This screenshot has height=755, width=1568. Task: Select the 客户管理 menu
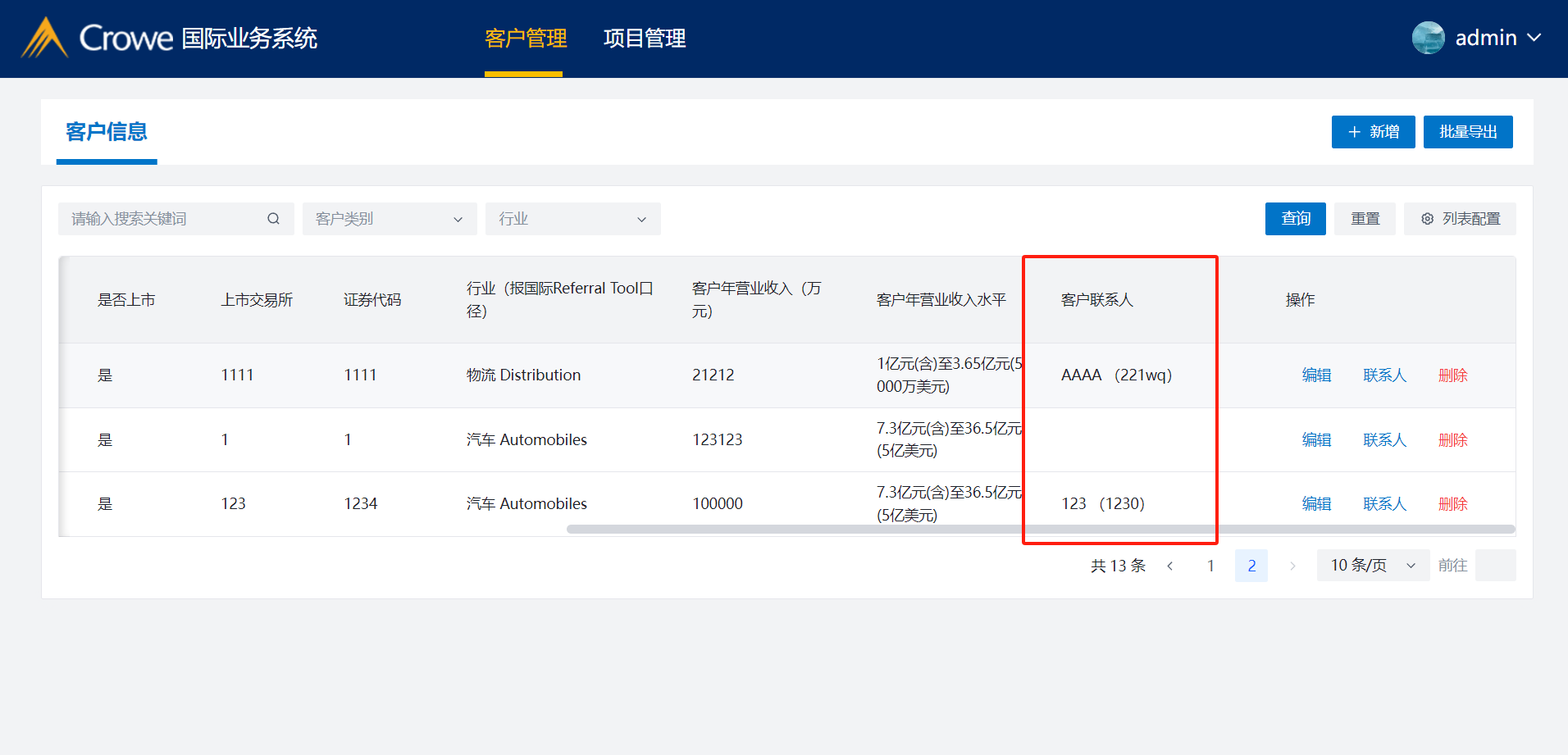(525, 39)
